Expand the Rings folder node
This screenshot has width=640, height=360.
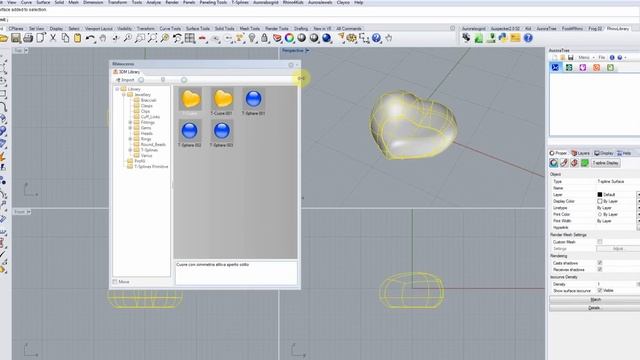130,139
